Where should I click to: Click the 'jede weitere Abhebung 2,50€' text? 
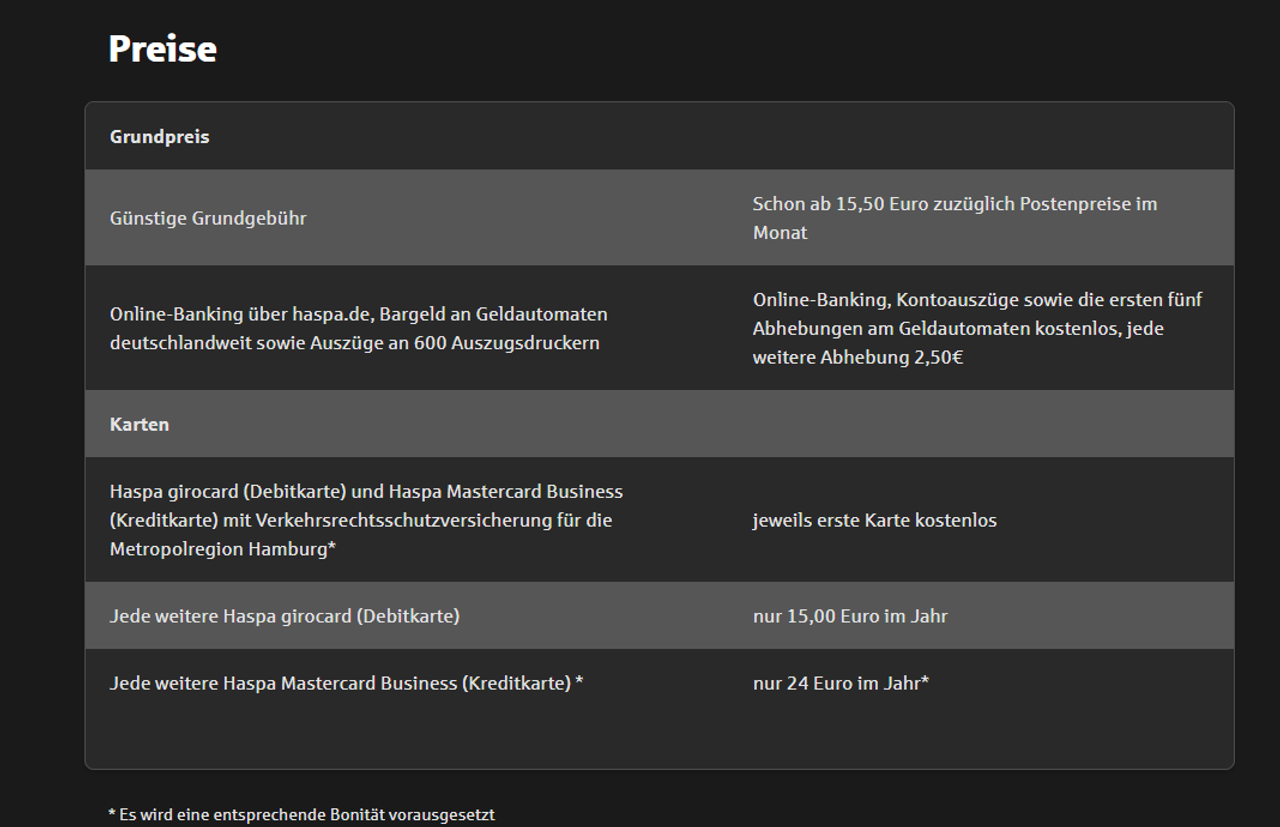858,357
